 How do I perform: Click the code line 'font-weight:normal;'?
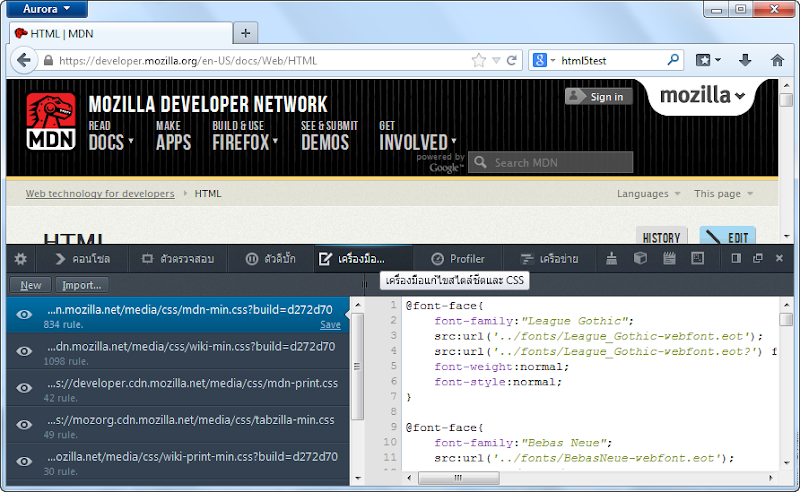point(501,366)
